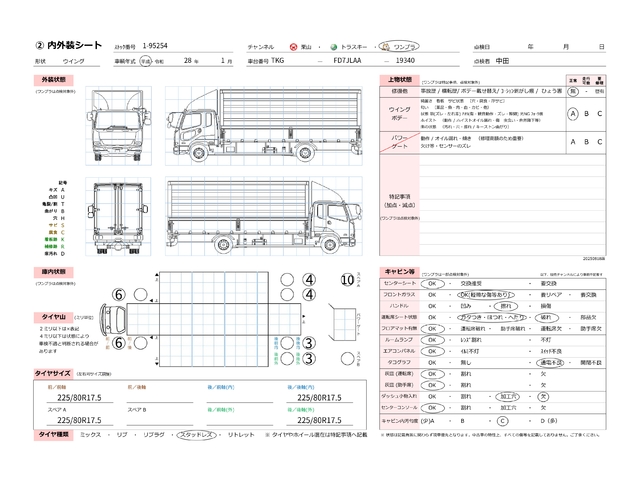Click the cargo bed grid diagram
Image resolution: width=640 pixels, height=480 pixels.
213,320
